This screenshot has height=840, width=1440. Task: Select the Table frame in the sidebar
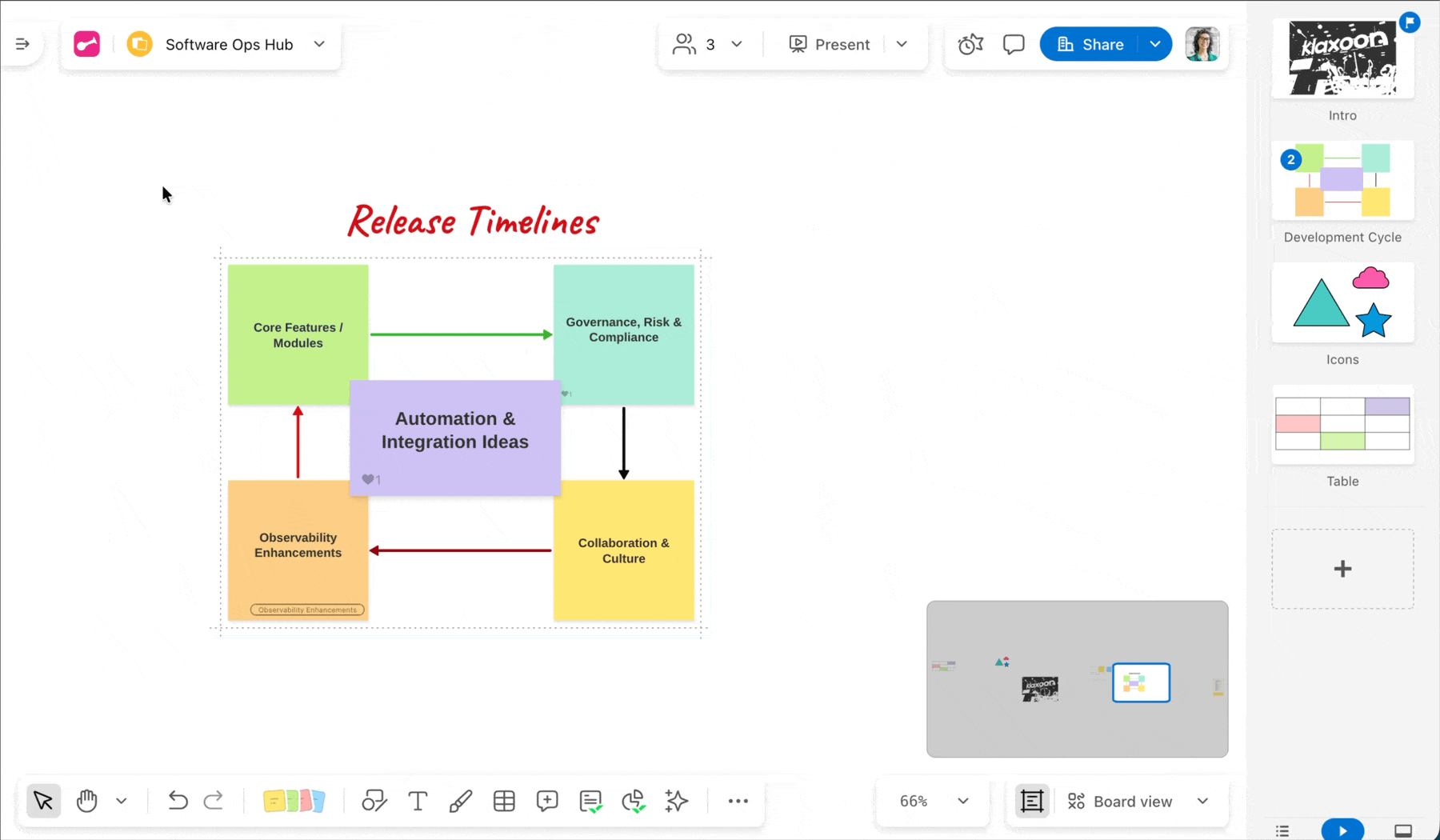[x=1342, y=425]
